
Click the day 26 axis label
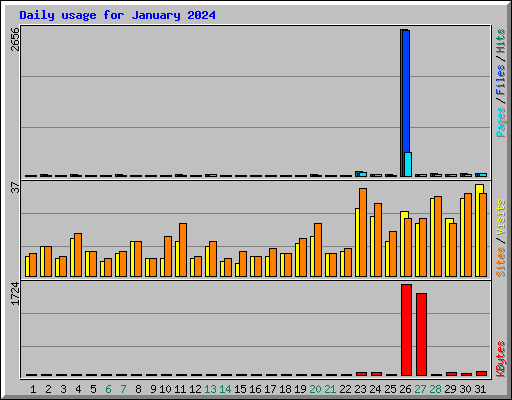point(405,389)
